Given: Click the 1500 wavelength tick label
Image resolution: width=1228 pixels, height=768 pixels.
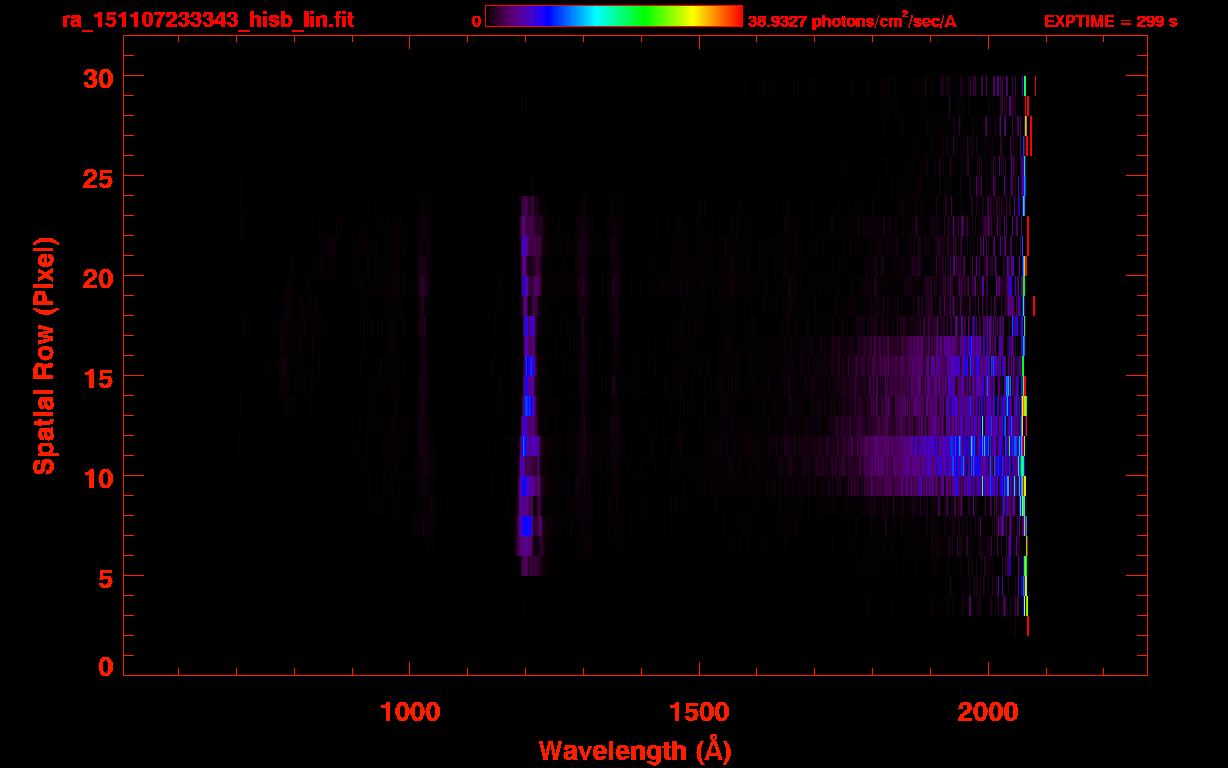Looking at the screenshot, I should [x=699, y=712].
